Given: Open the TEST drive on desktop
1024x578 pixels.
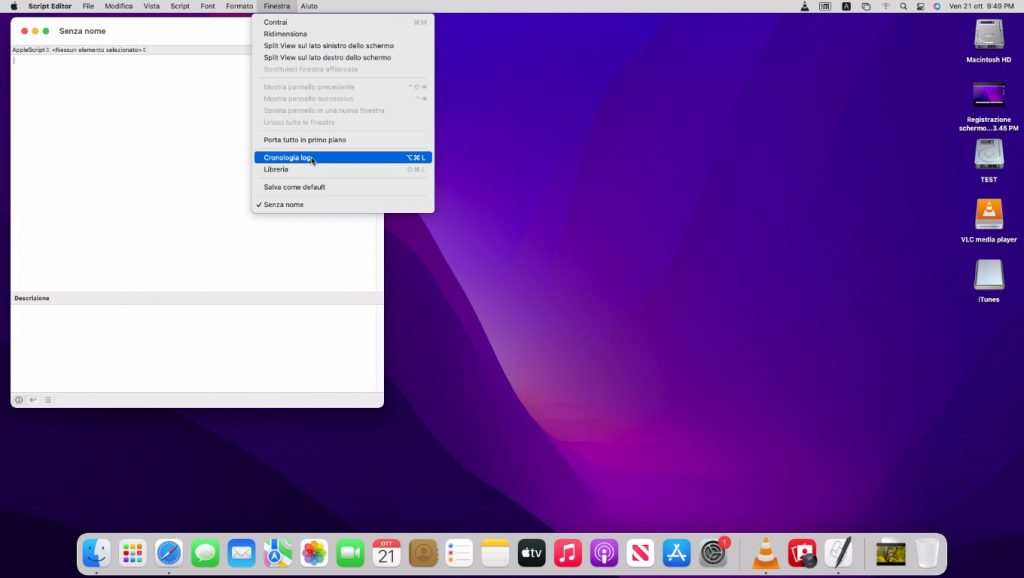Looking at the screenshot, I should tap(988, 156).
